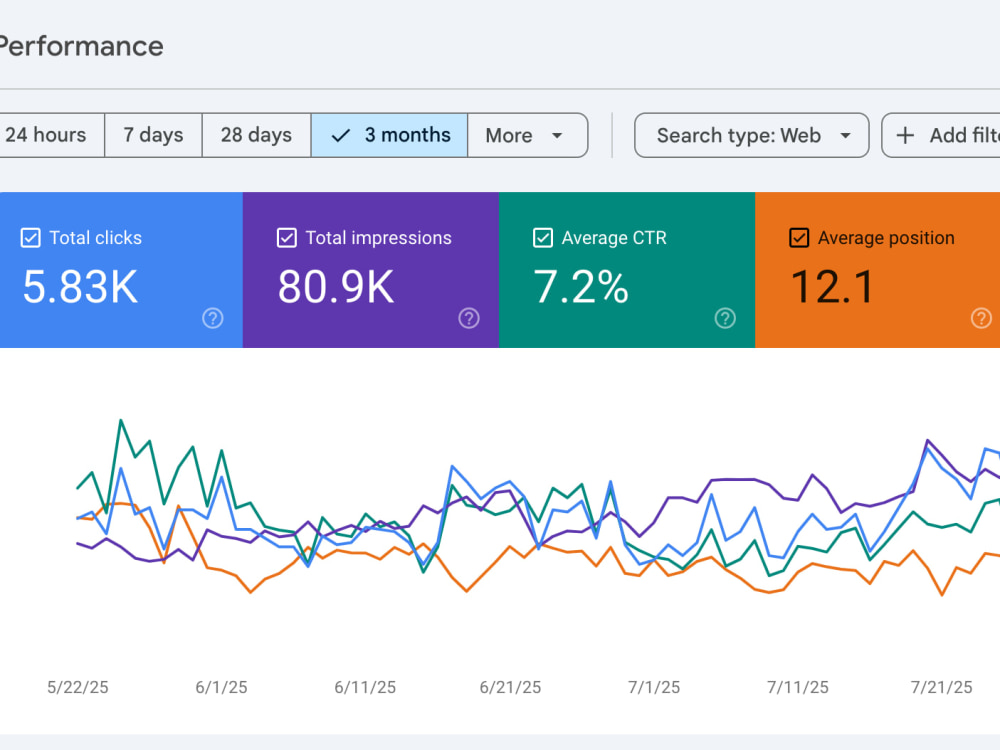Switch to the 28 days range

click(x=256, y=135)
